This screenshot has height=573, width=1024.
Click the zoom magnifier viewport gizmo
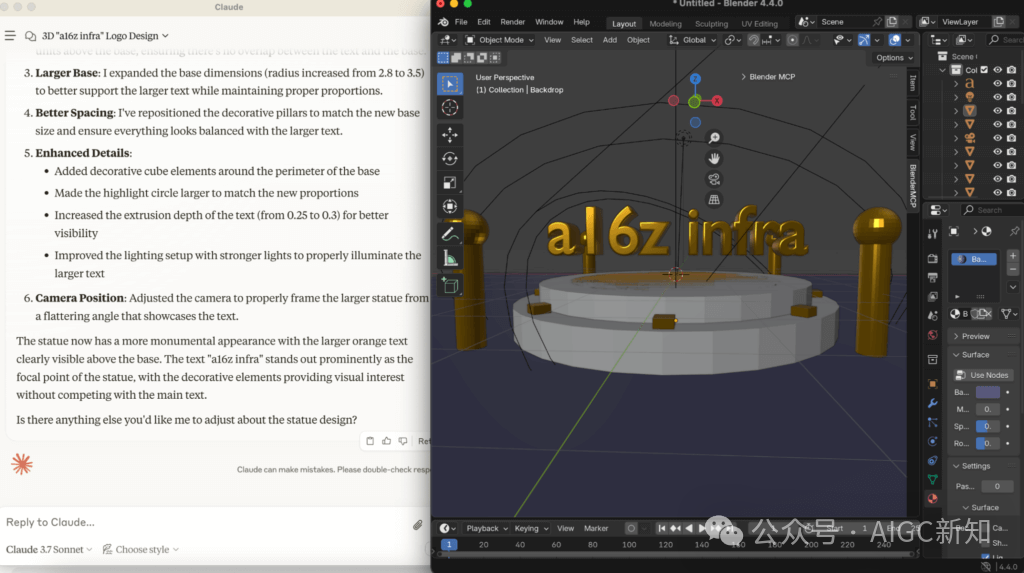[714, 138]
